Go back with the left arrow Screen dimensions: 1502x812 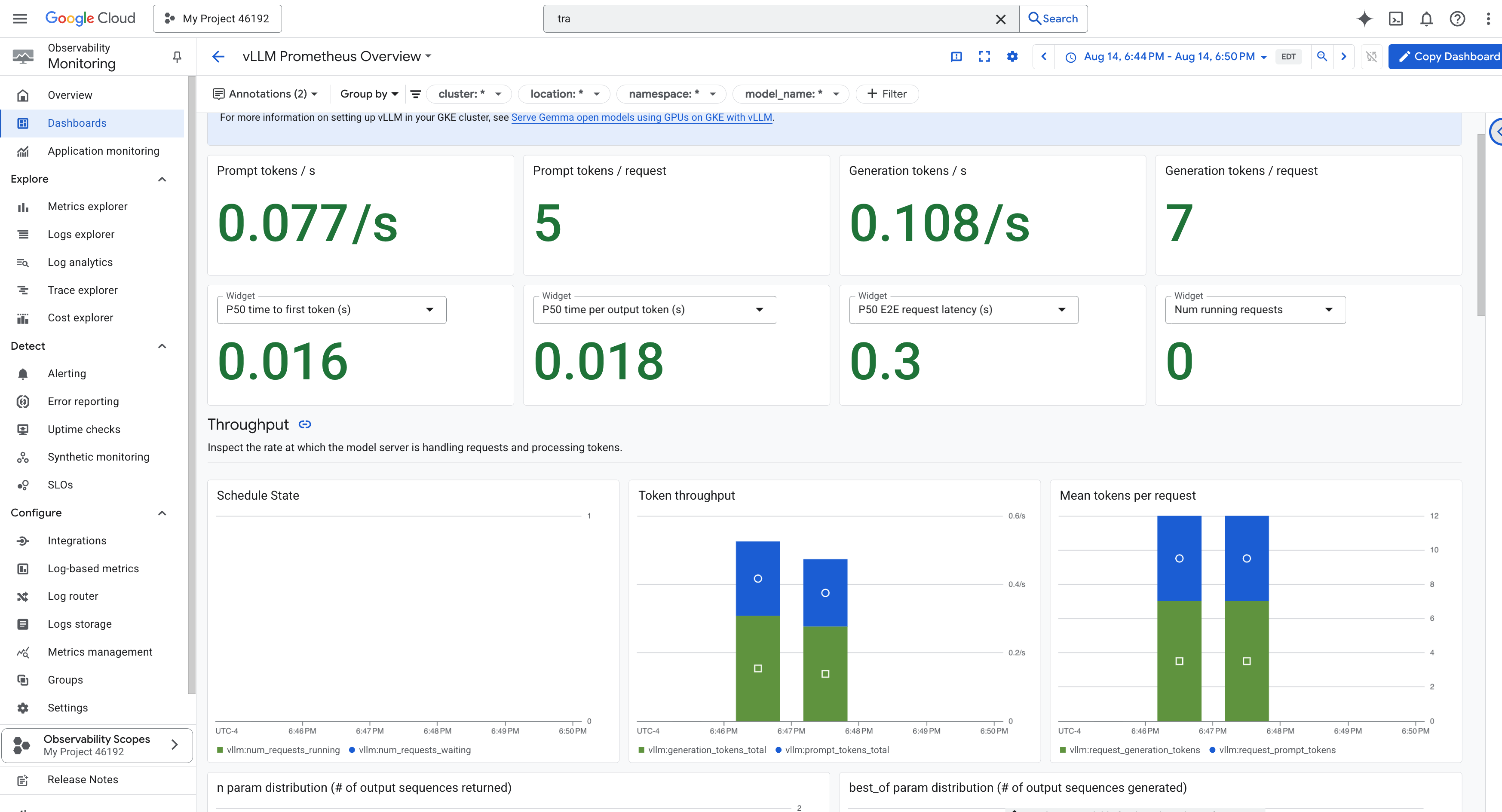click(218, 57)
